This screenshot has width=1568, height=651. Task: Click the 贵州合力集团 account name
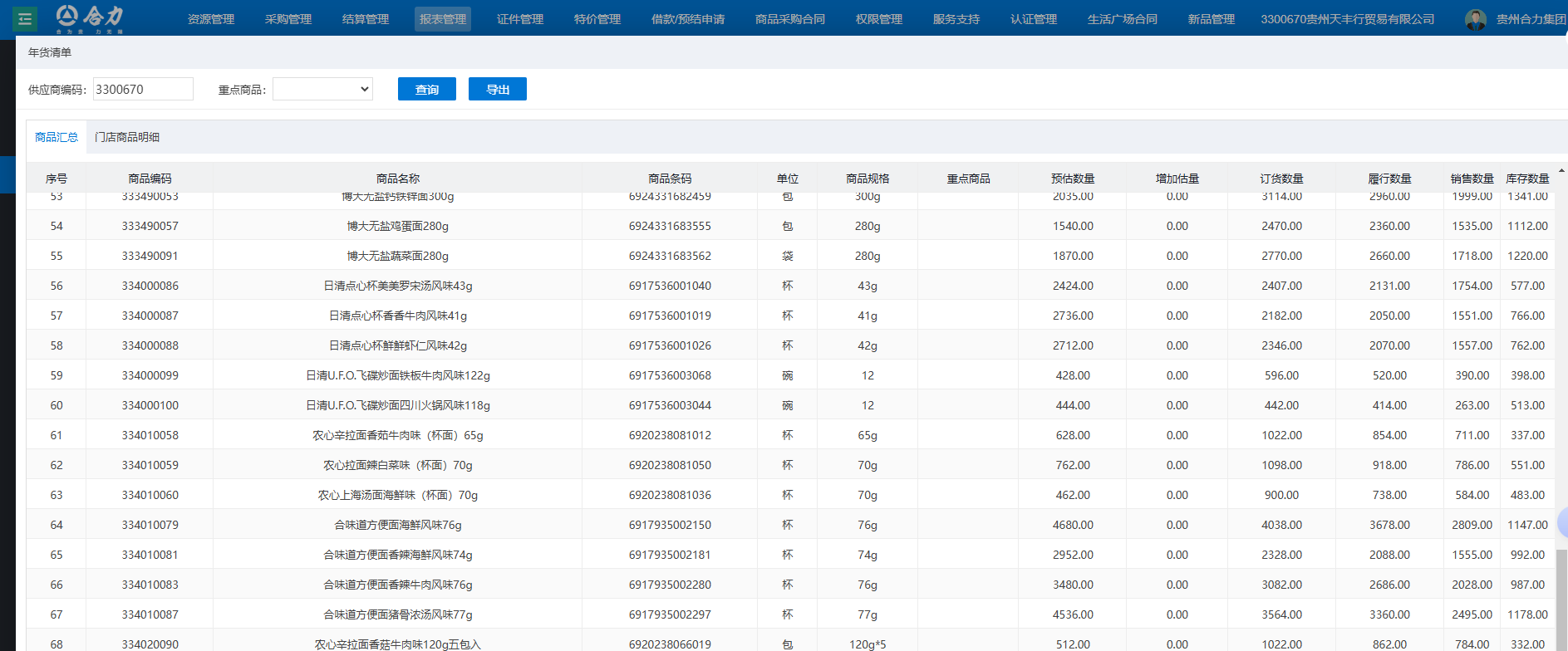[x=1531, y=19]
